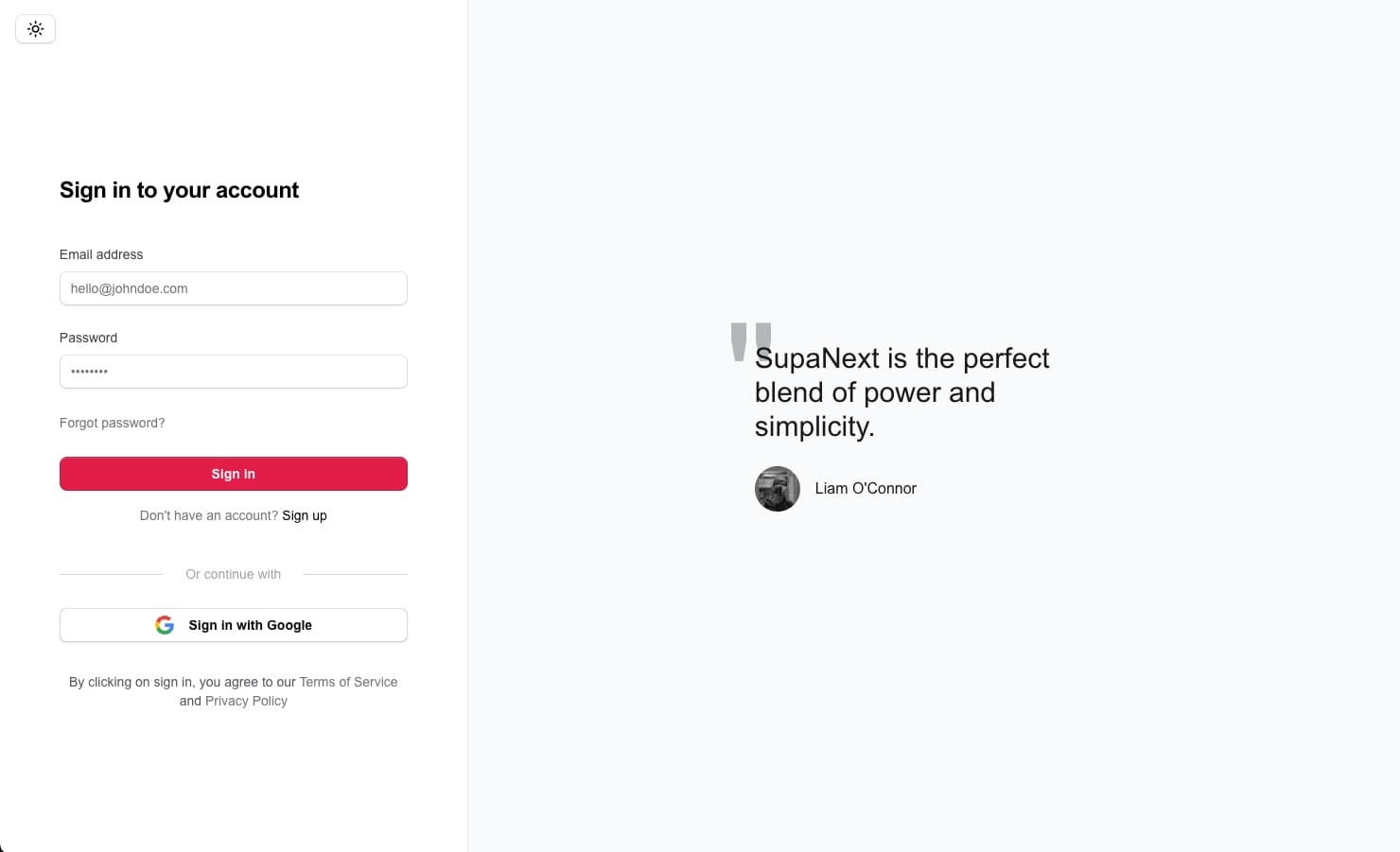
Task: Open the Terms of Service link
Action: (348, 682)
